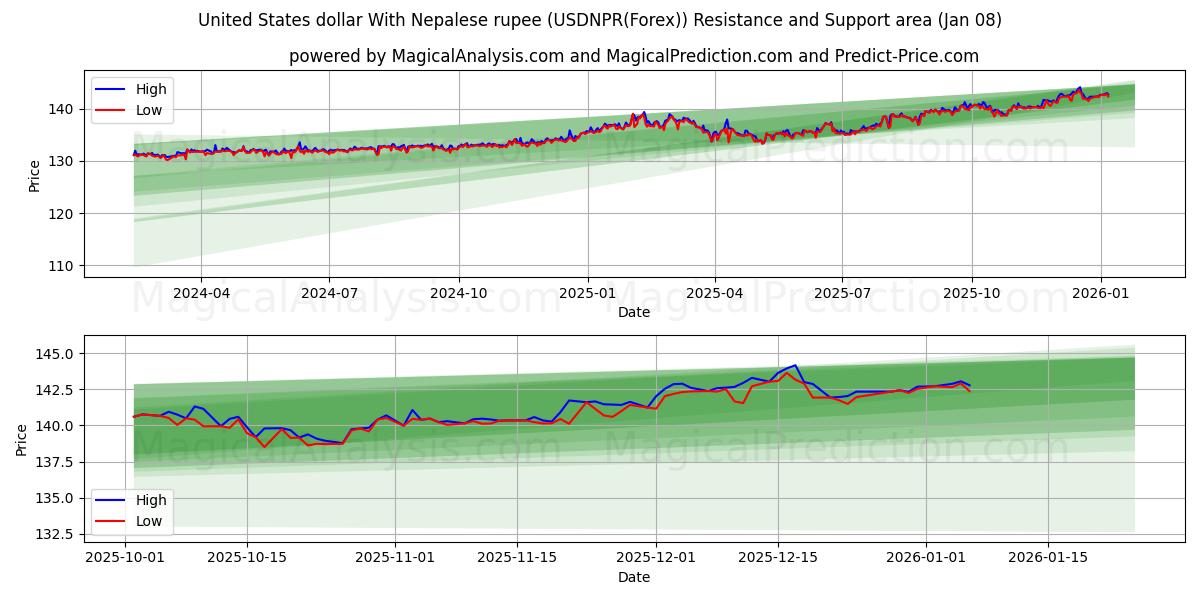The height and width of the screenshot is (600, 1200).
Task: Click the Date axis label on bottom chart
Action: (x=636, y=577)
